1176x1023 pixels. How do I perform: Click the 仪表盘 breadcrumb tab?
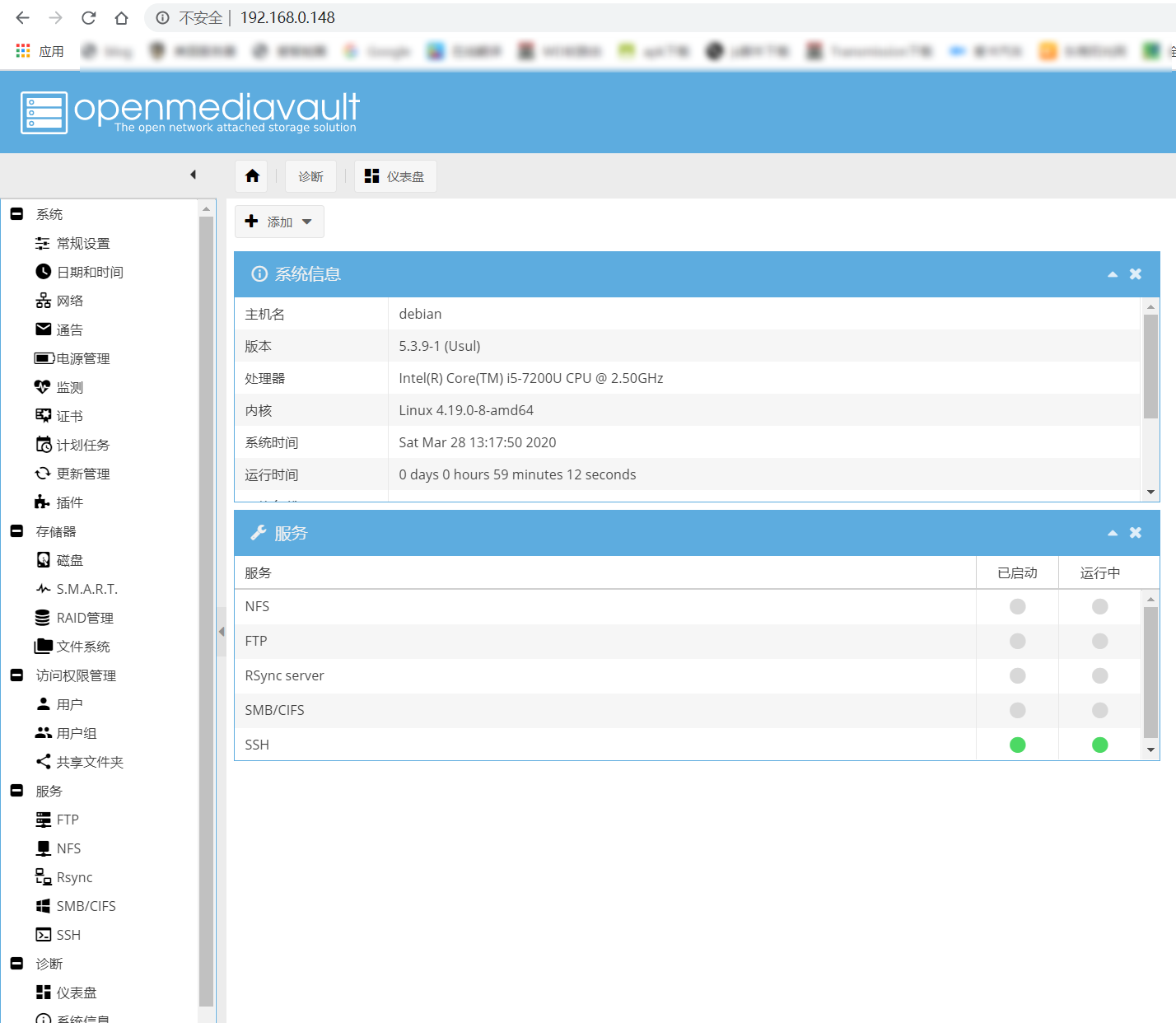click(395, 175)
